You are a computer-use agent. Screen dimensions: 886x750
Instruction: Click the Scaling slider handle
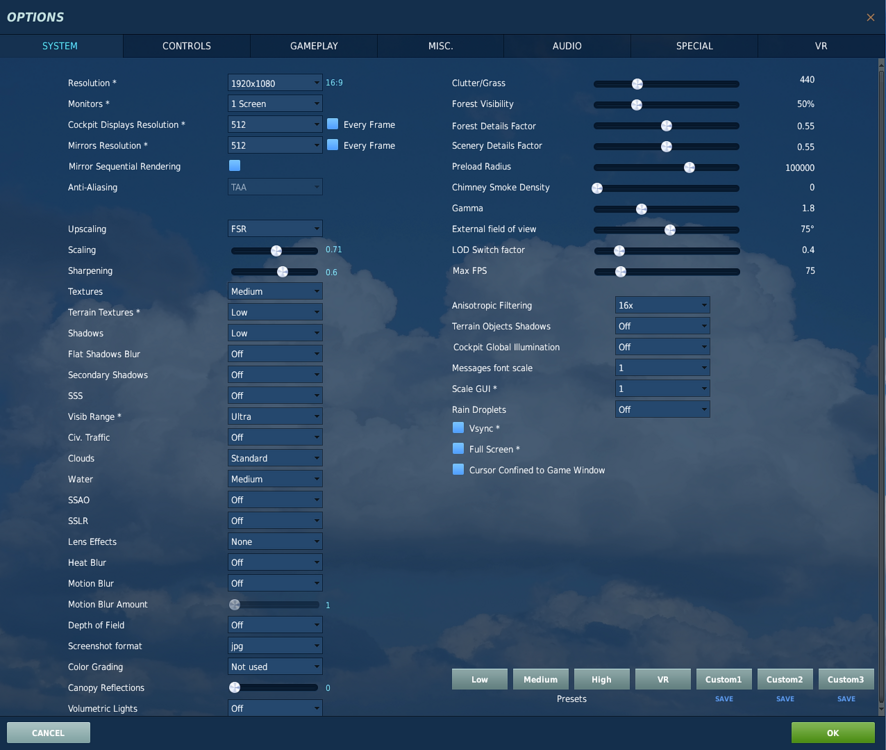point(276,250)
